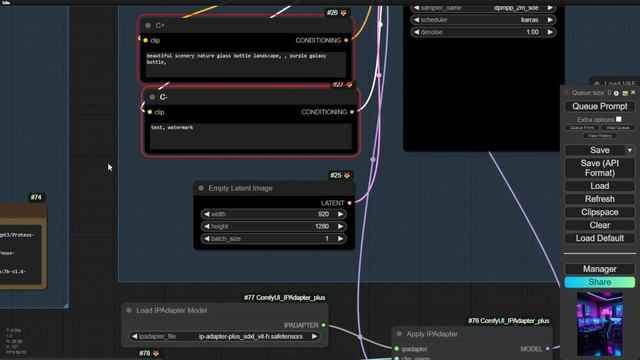Click the Queue Front button
Viewport: 640px width, 360px height.
582,128
